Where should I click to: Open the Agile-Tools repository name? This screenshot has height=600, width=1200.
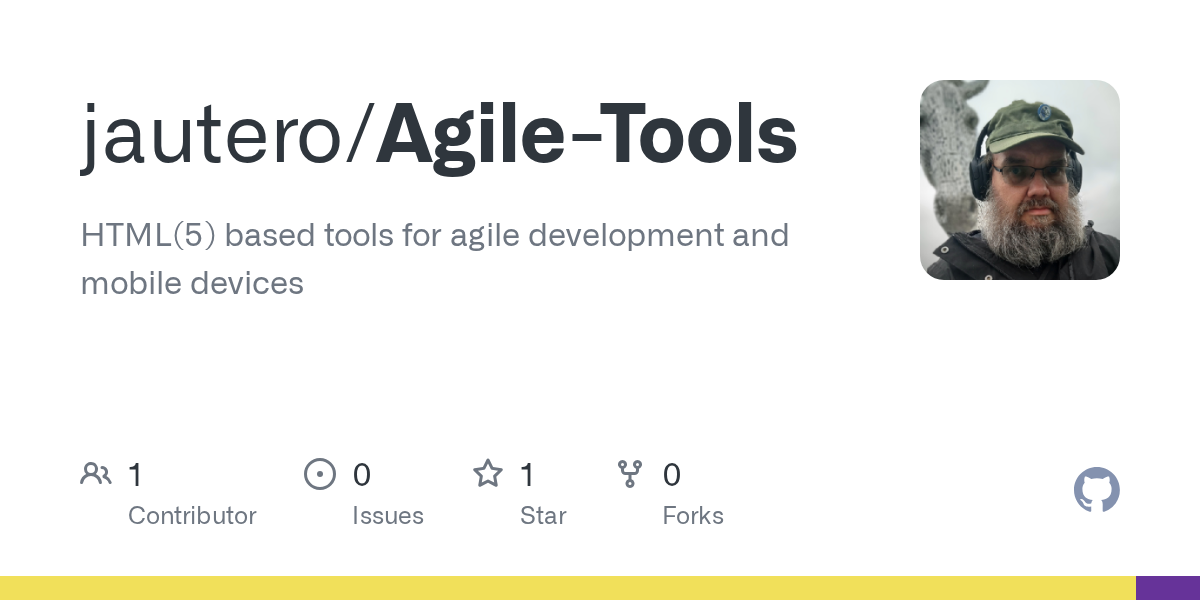click(587, 137)
